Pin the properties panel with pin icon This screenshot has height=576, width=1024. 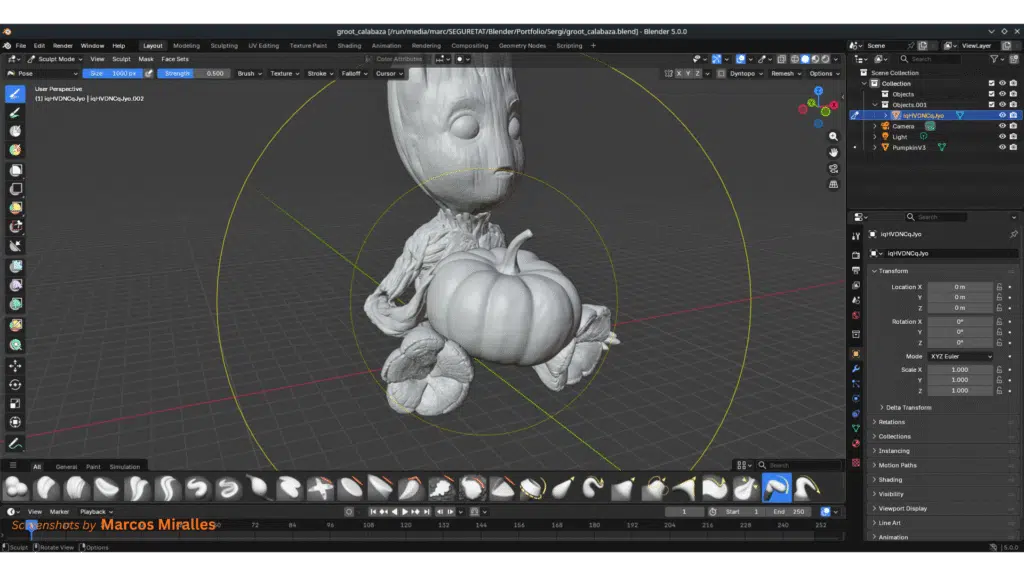click(x=1013, y=234)
